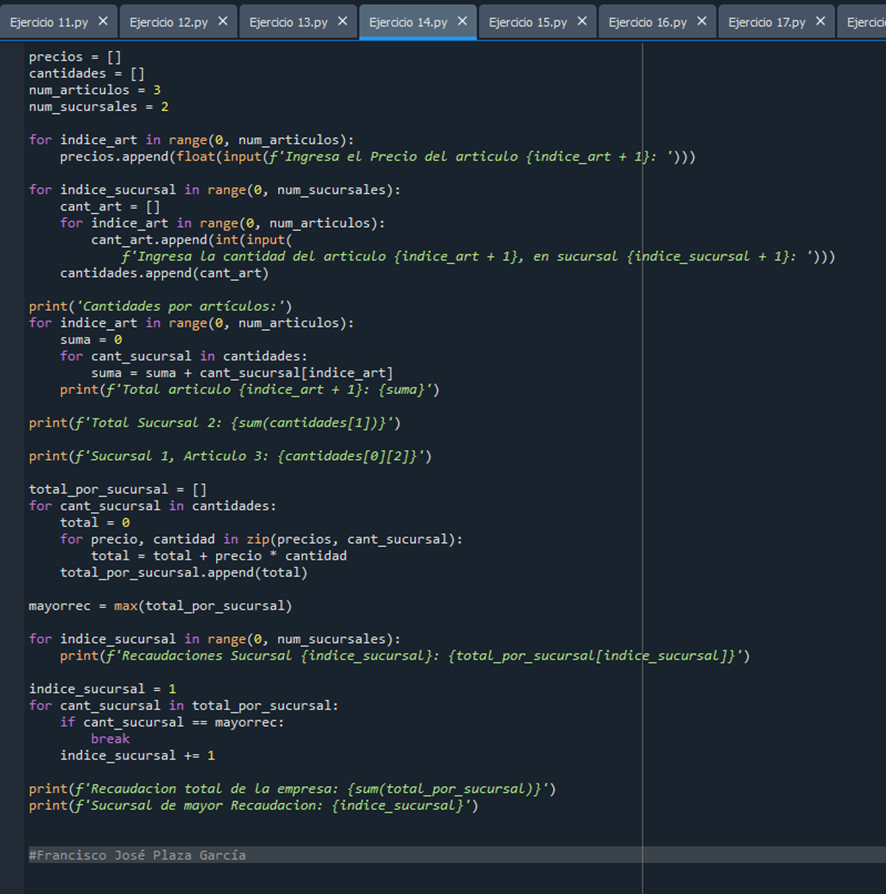Place cursor on the Francisco José Plaza García comment
This screenshot has height=894, width=886.
[x=137, y=855]
